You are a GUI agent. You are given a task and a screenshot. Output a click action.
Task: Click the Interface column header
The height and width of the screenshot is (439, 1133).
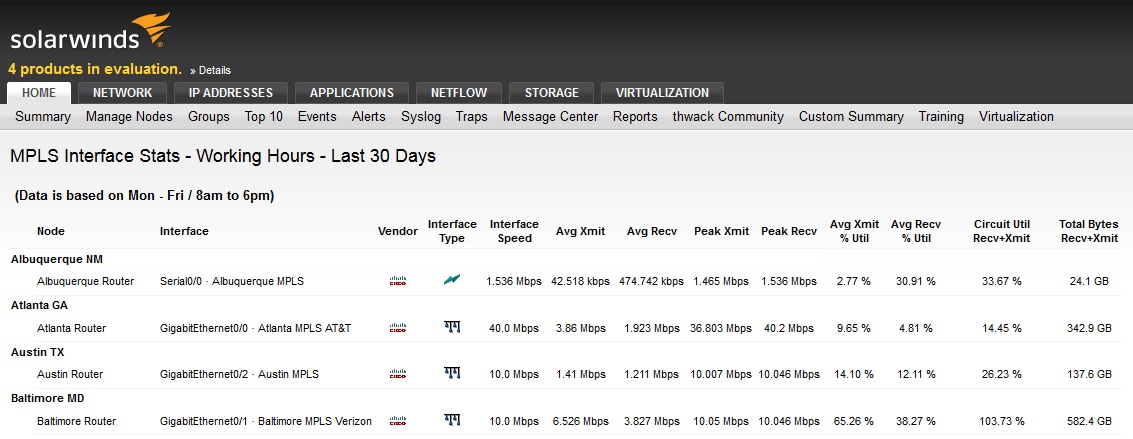(x=184, y=231)
